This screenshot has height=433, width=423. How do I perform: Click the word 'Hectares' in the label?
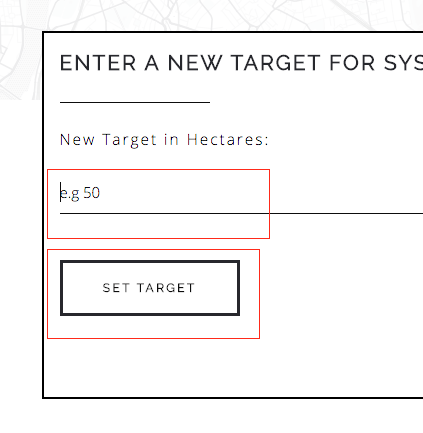pyautogui.click(x=225, y=139)
